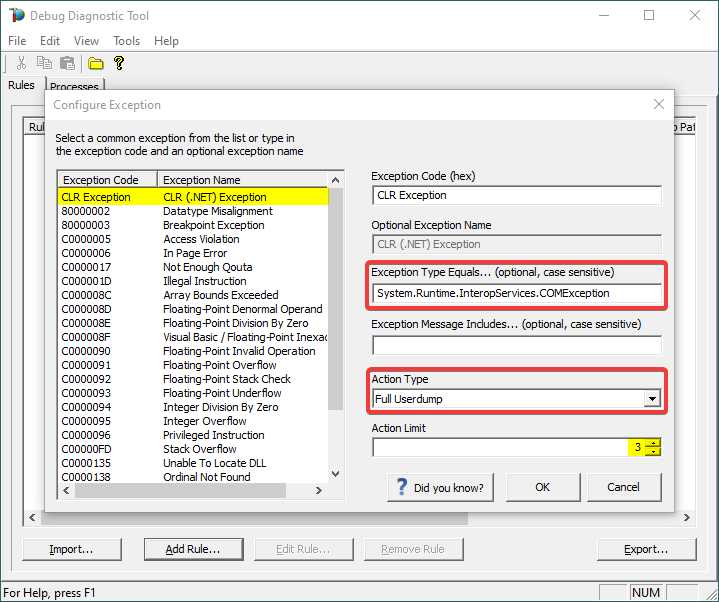Increase Action Limit with up spinner arrow

pyautogui.click(x=652, y=443)
